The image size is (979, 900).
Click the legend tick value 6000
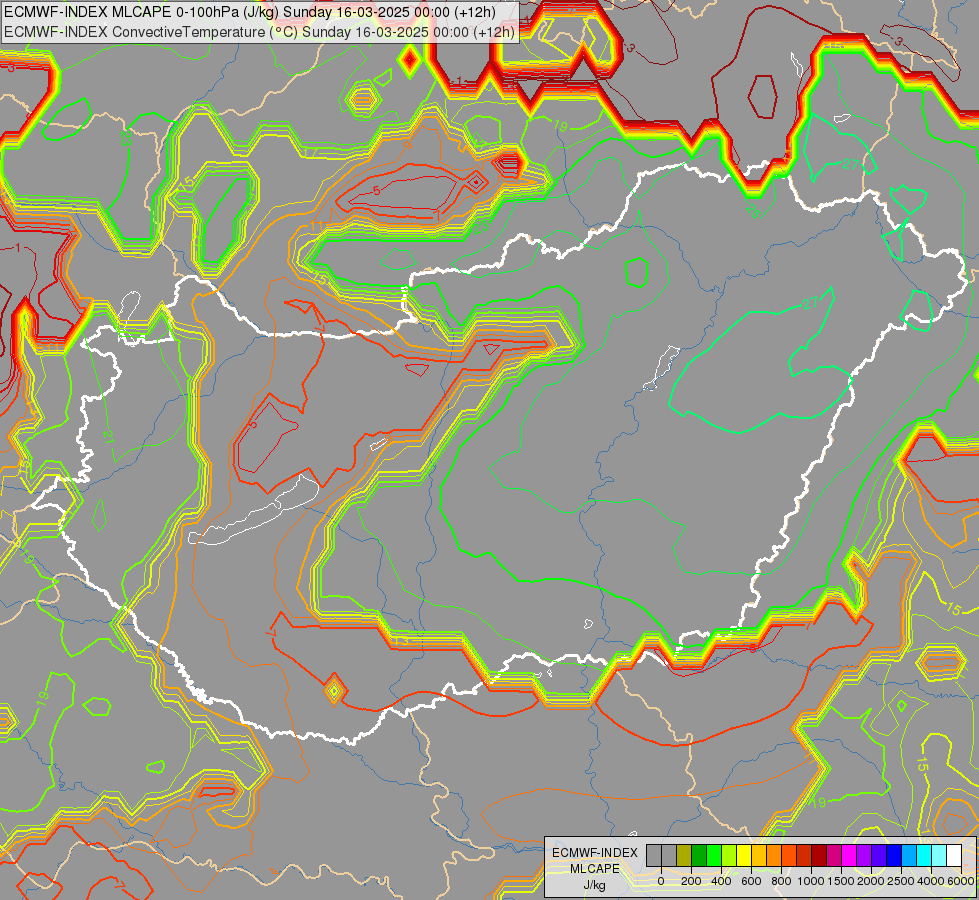point(961,881)
